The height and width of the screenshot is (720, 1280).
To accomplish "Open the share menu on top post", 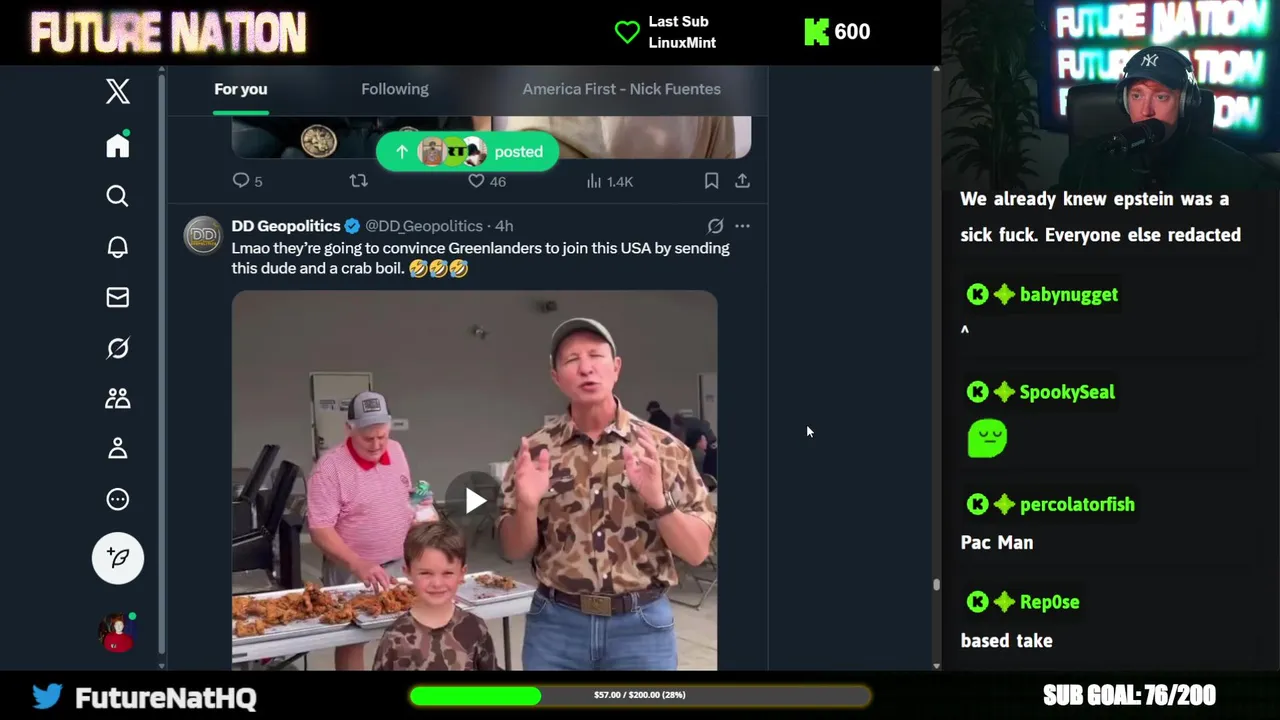I will tap(742, 181).
